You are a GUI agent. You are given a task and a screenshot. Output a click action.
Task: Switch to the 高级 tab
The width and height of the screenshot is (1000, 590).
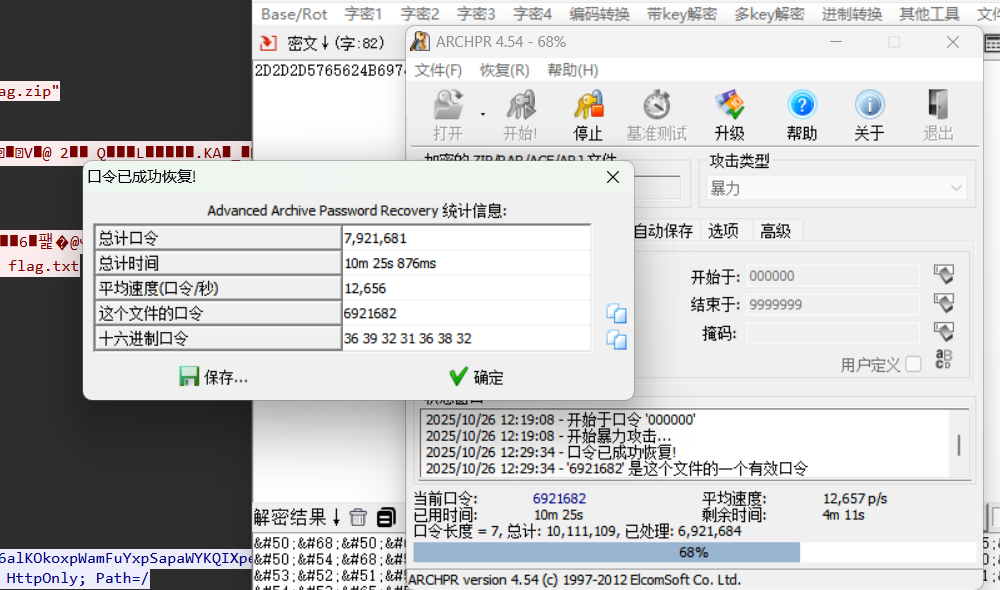pos(775,231)
